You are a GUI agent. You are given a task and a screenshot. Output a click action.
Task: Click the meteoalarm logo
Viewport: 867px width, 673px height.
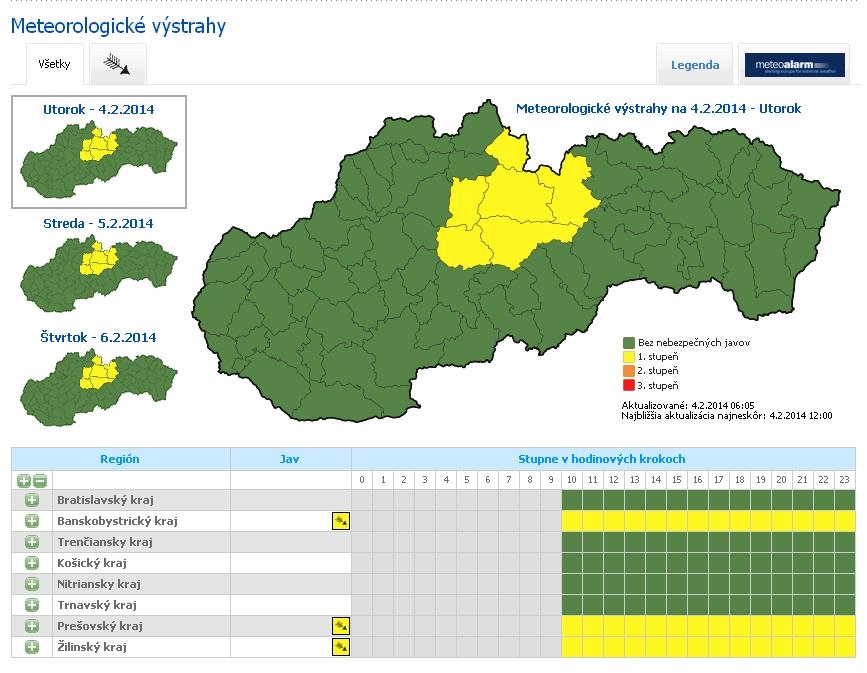click(x=794, y=65)
